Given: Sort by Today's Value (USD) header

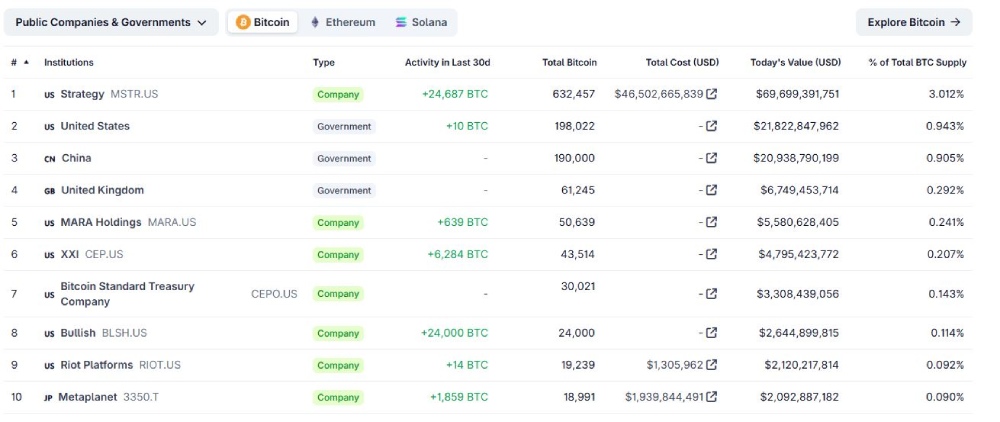Looking at the screenshot, I should [795, 62].
